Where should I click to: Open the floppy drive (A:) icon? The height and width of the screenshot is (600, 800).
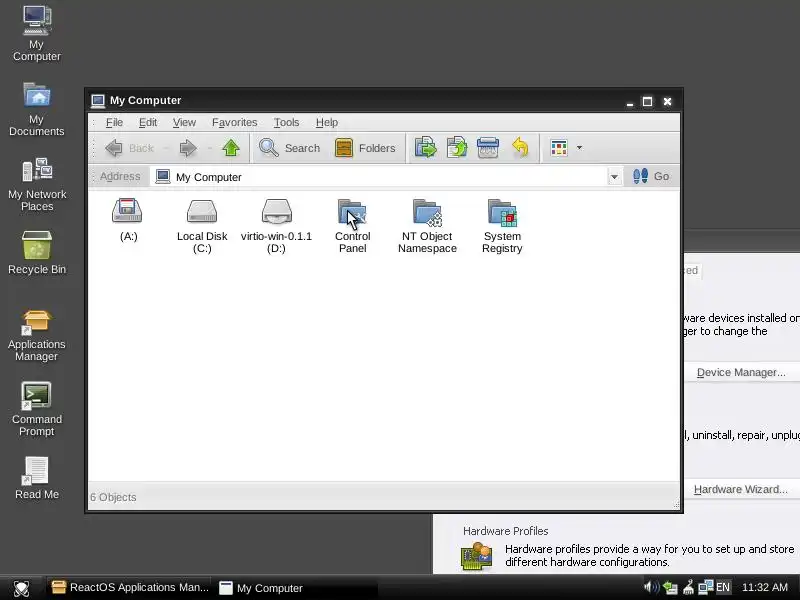(128, 220)
